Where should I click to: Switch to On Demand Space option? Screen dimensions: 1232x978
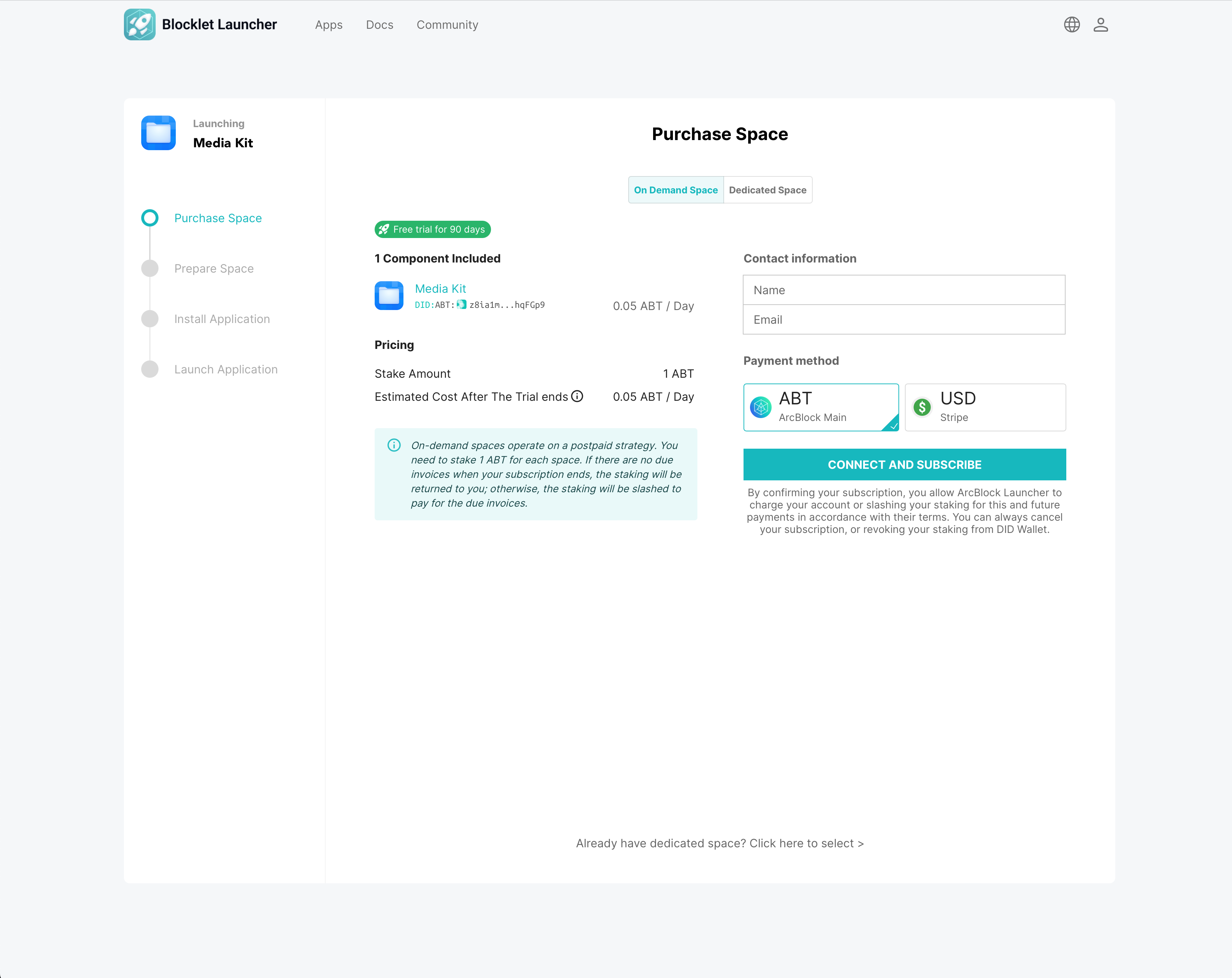(675, 190)
